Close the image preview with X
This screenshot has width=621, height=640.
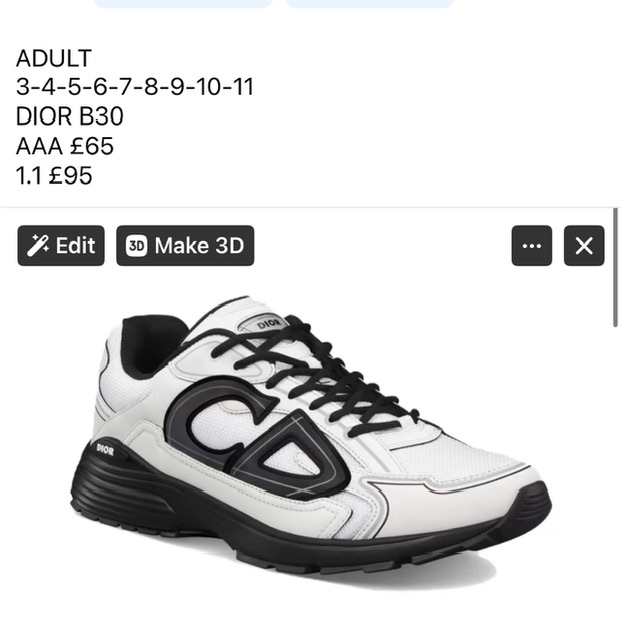point(584,246)
